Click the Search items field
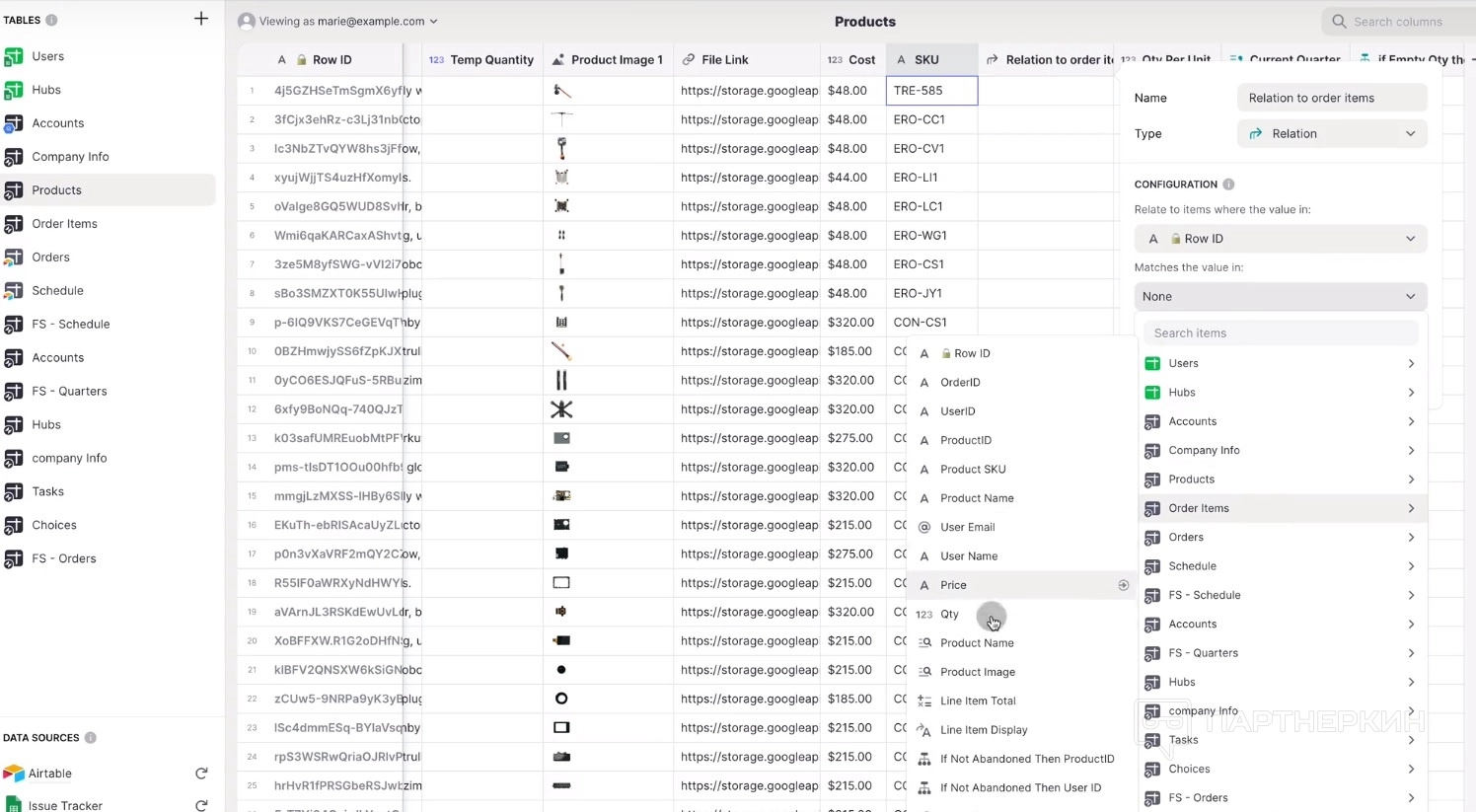Image resolution: width=1476 pixels, height=812 pixels. (x=1281, y=333)
